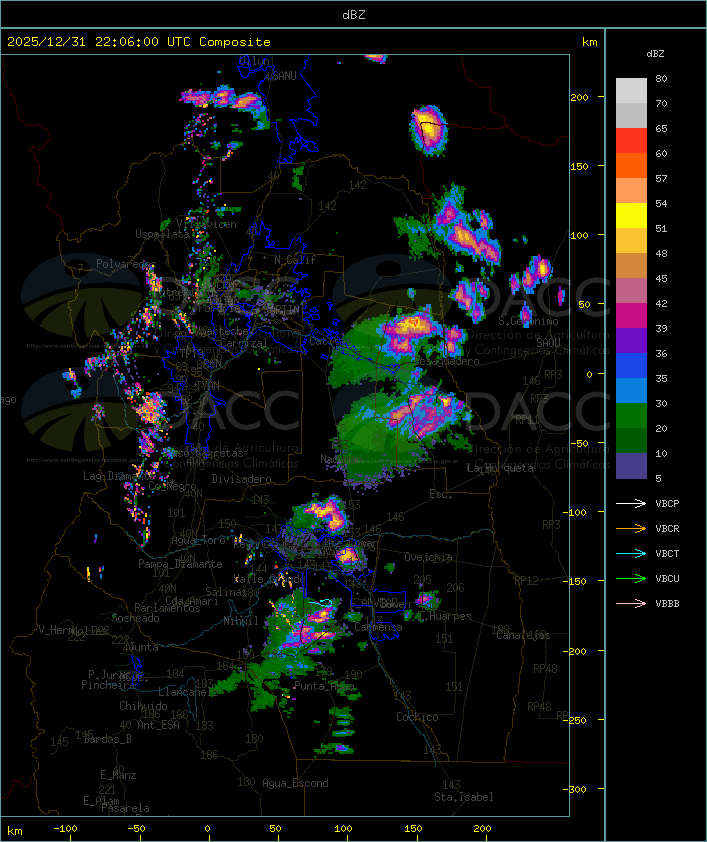Click the '150' label on the horizontal axis

(x=413, y=829)
